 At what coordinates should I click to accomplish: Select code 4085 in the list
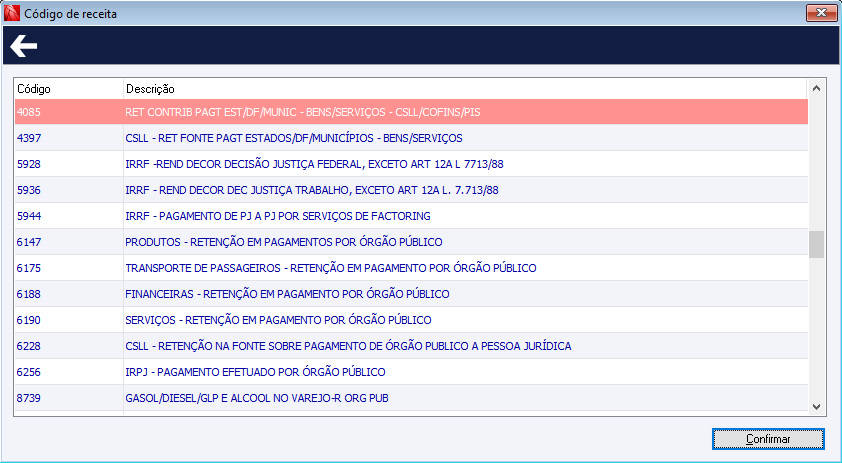coord(28,112)
